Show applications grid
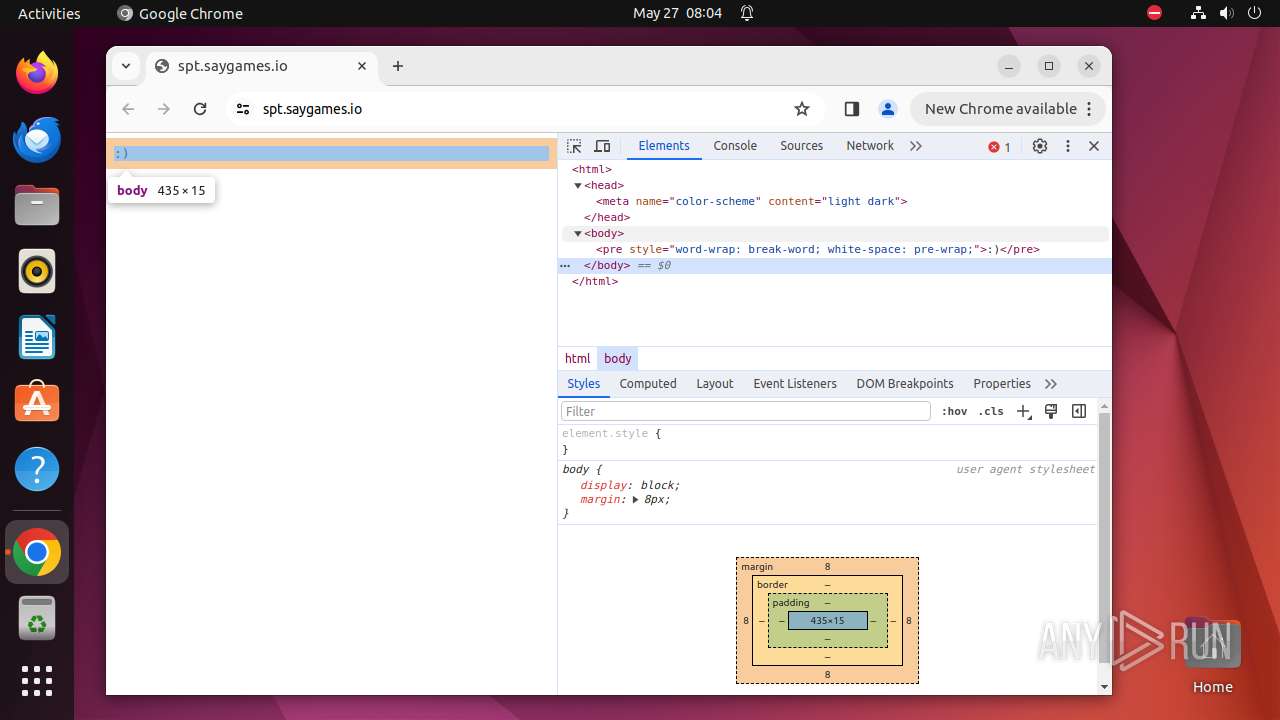This screenshot has width=1280, height=720. (x=37, y=681)
